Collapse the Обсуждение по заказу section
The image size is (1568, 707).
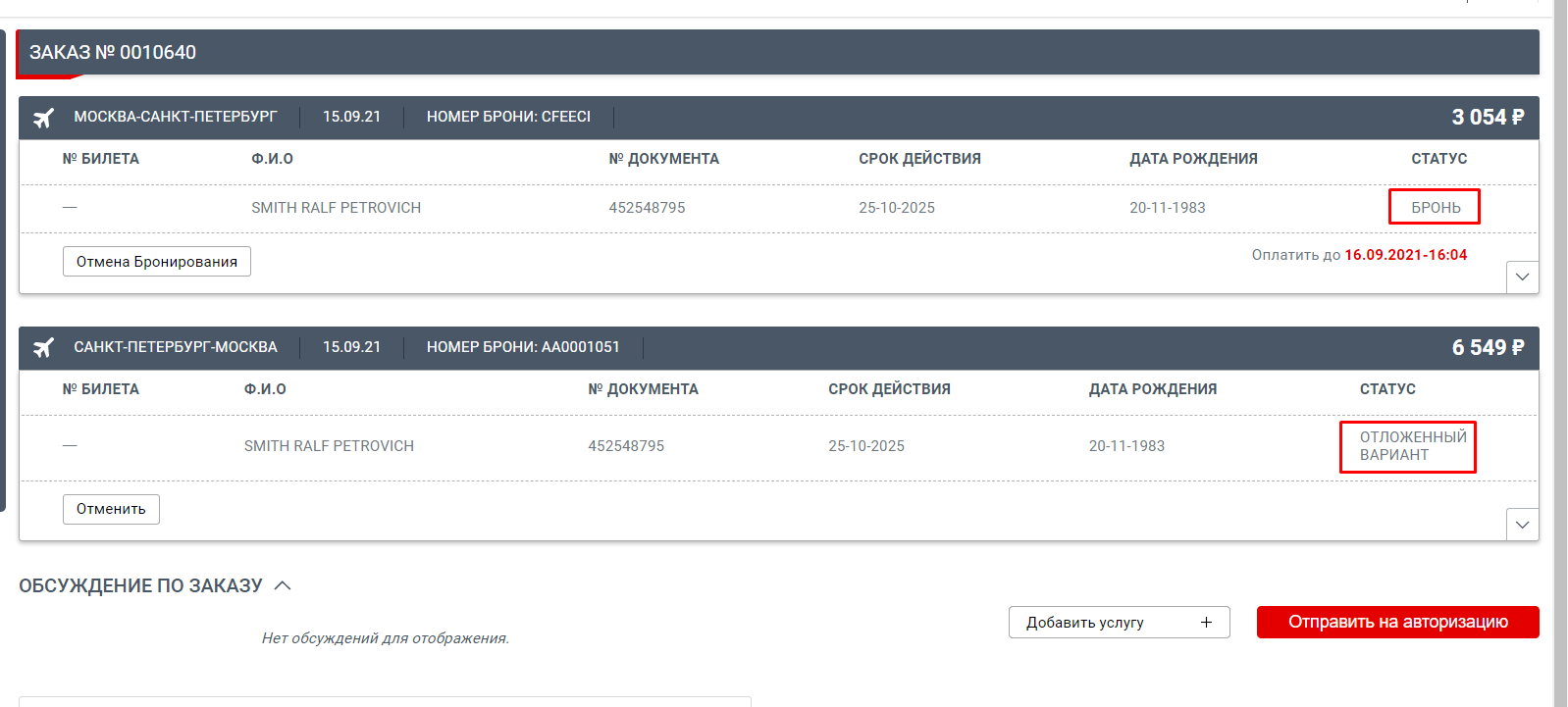[x=283, y=585]
